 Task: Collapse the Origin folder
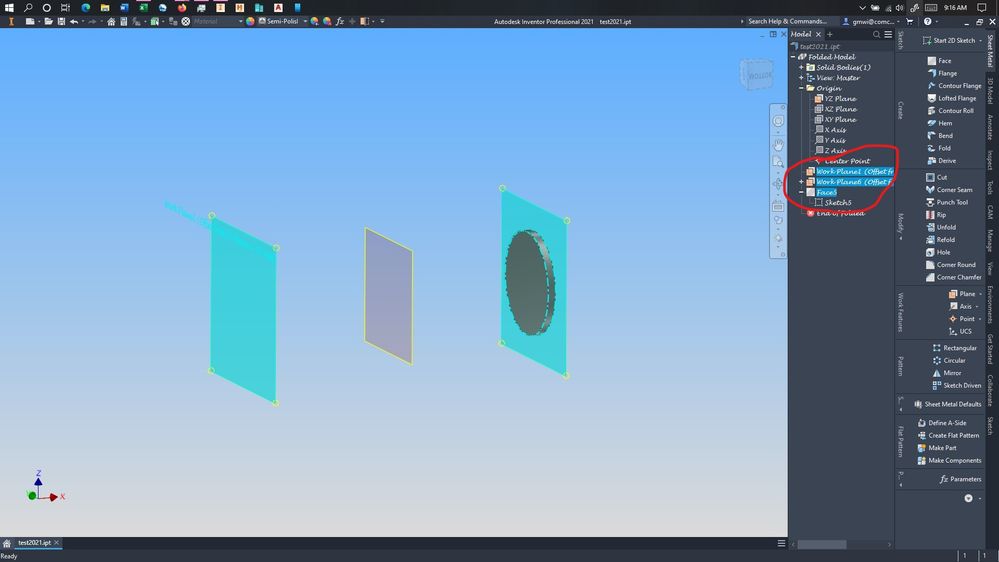tap(801, 89)
